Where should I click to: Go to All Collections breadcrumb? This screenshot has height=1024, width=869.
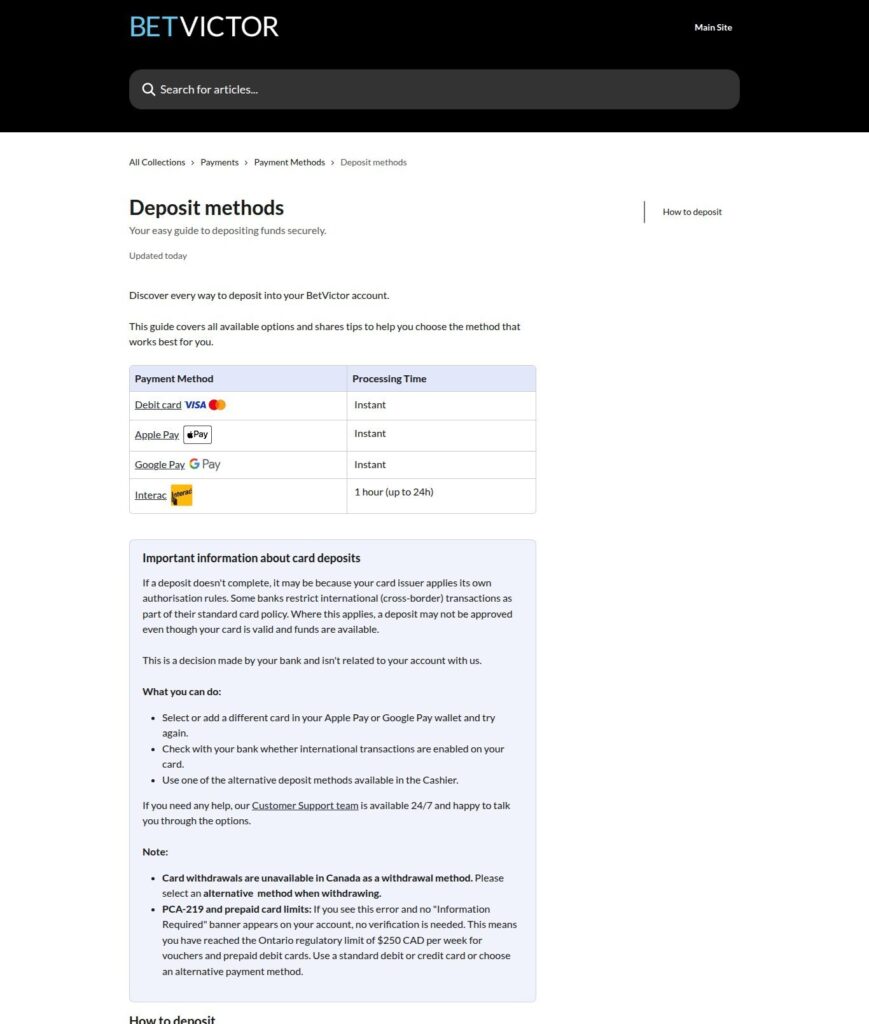click(x=157, y=163)
